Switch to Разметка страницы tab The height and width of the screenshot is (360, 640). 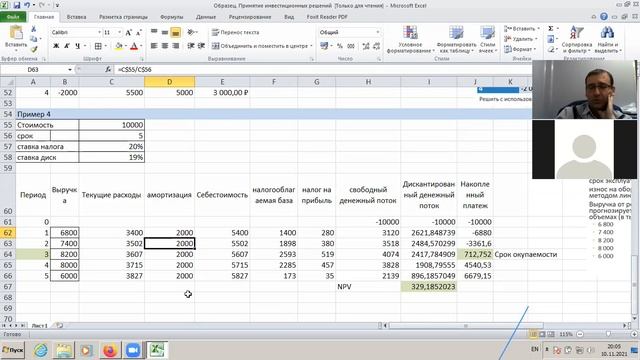click(123, 17)
